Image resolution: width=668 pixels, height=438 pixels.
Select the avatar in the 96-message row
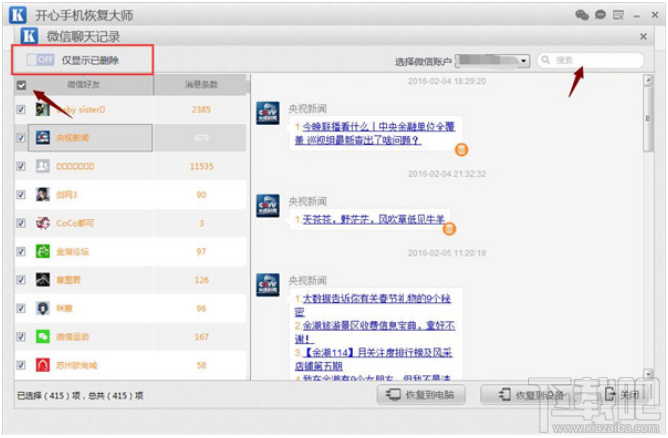(x=43, y=308)
